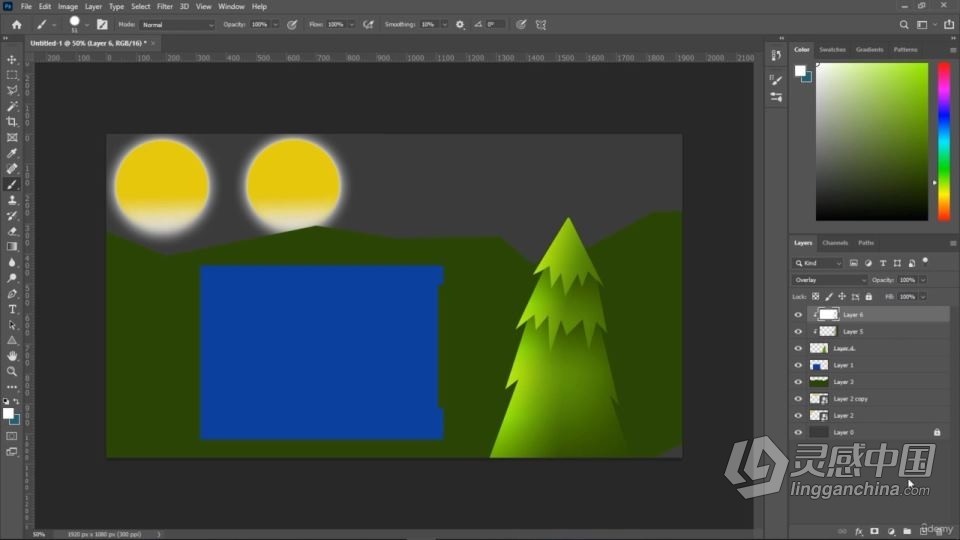
Task: Open the File menu
Action: 26,6
